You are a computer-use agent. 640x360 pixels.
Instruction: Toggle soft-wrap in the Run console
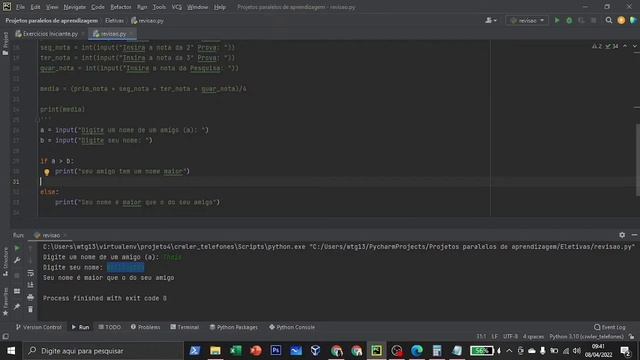click(x=31, y=273)
